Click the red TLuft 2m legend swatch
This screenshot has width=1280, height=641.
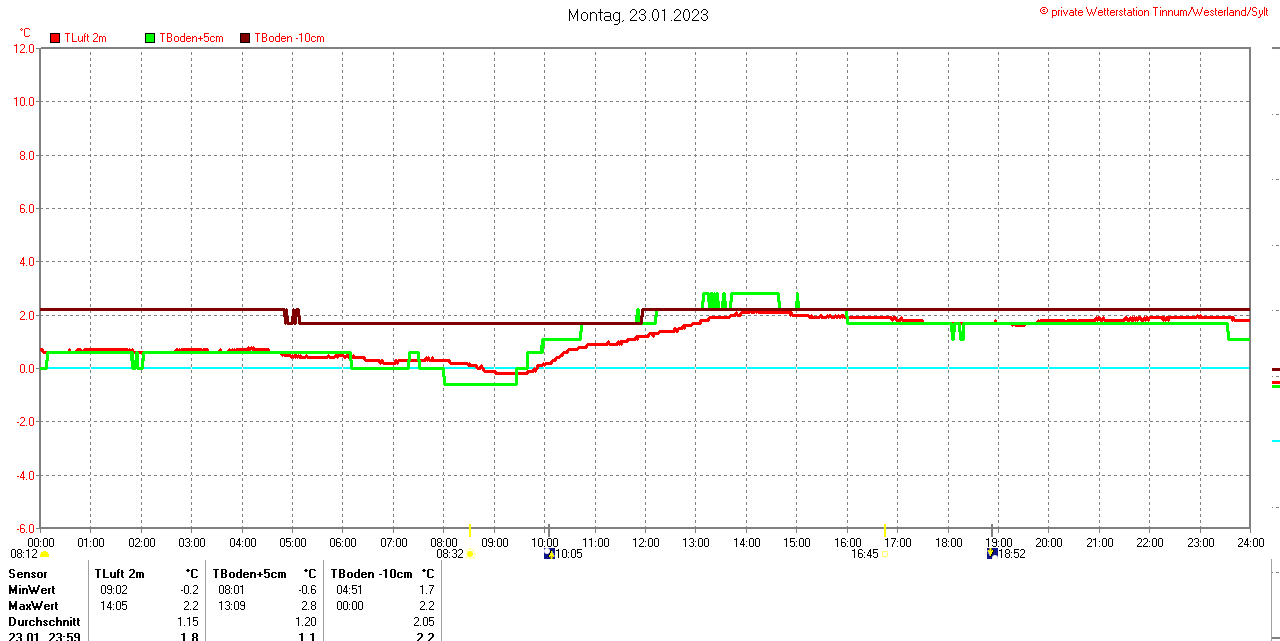(x=55, y=38)
